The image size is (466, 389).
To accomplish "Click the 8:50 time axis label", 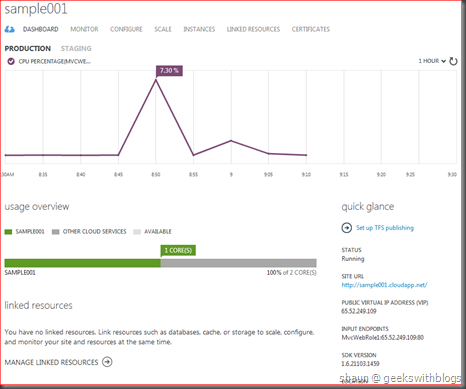I will coord(156,175).
